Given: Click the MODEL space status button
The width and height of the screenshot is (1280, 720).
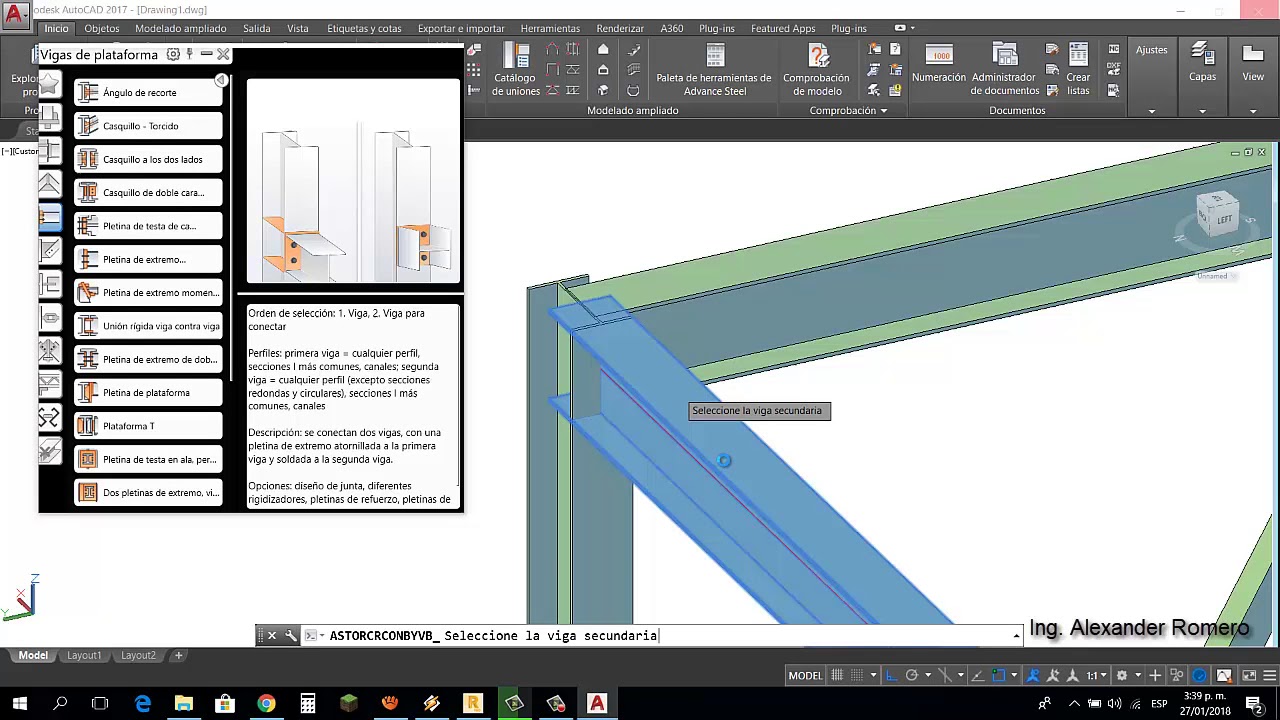Looking at the screenshot, I should coord(805,676).
